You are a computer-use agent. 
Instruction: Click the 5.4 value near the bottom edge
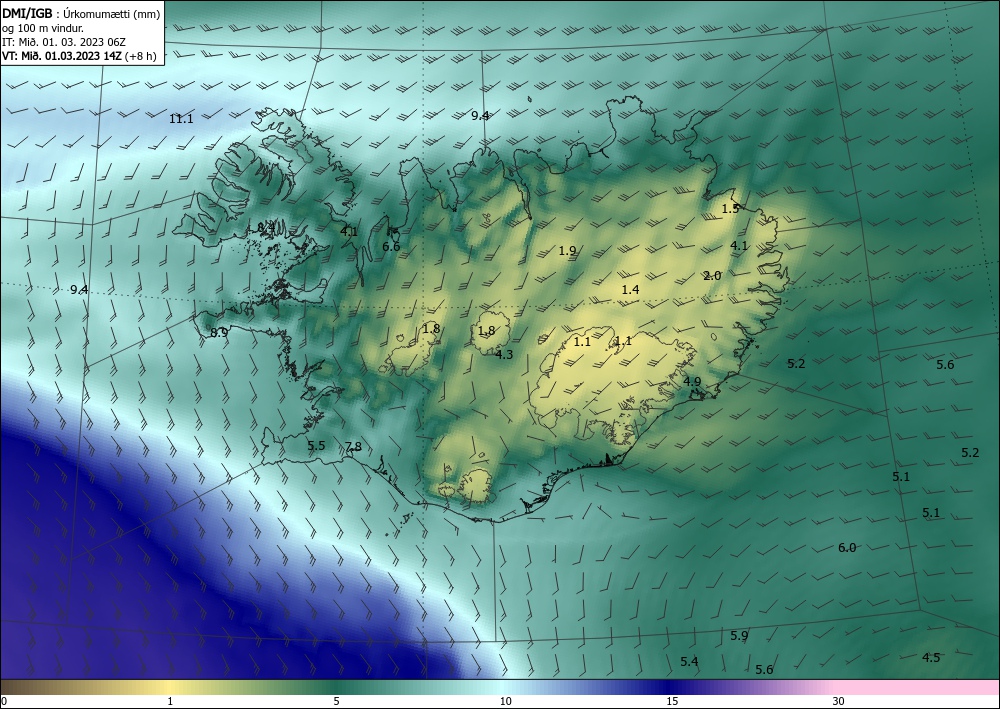[689, 661]
